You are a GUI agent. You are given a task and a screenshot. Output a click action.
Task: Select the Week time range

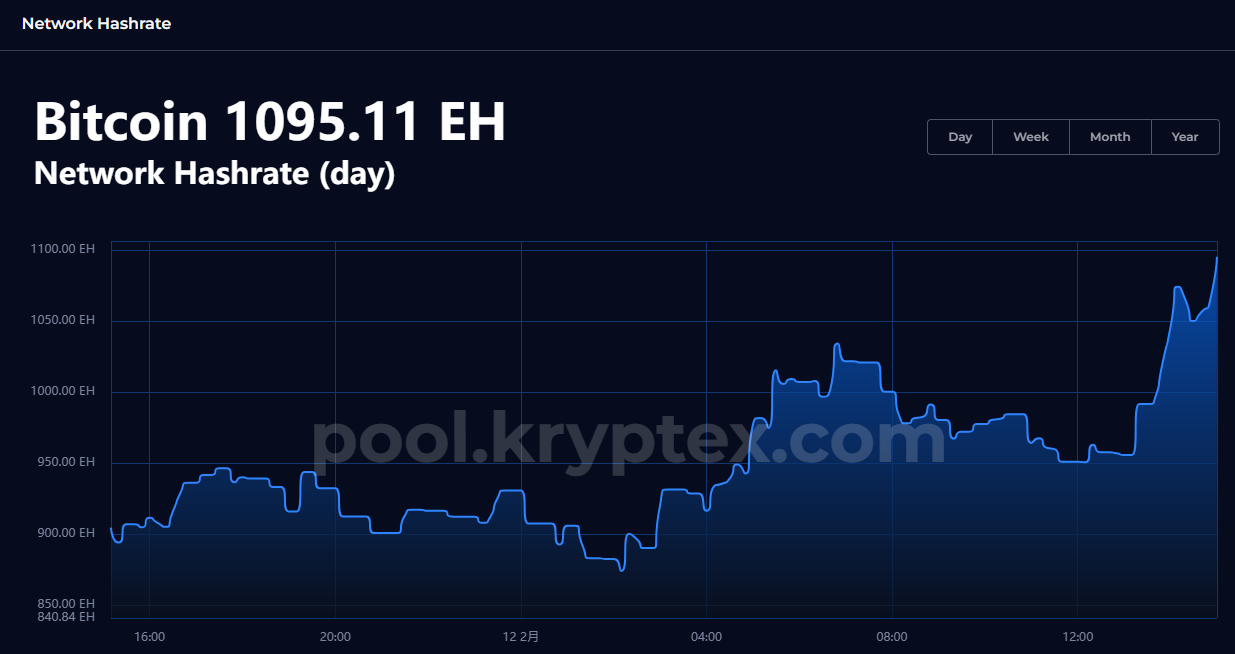click(1031, 137)
